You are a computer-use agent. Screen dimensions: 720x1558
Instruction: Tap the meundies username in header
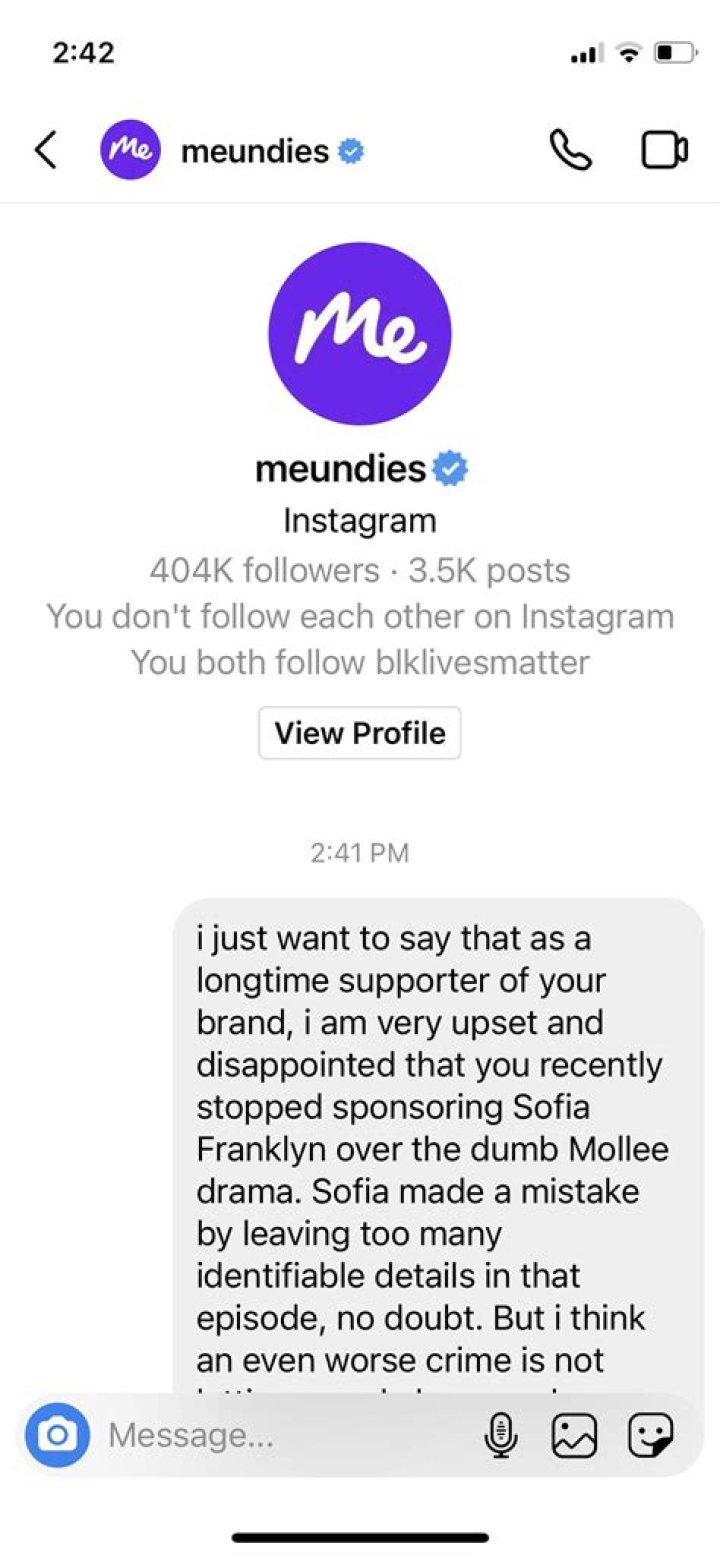pos(255,152)
